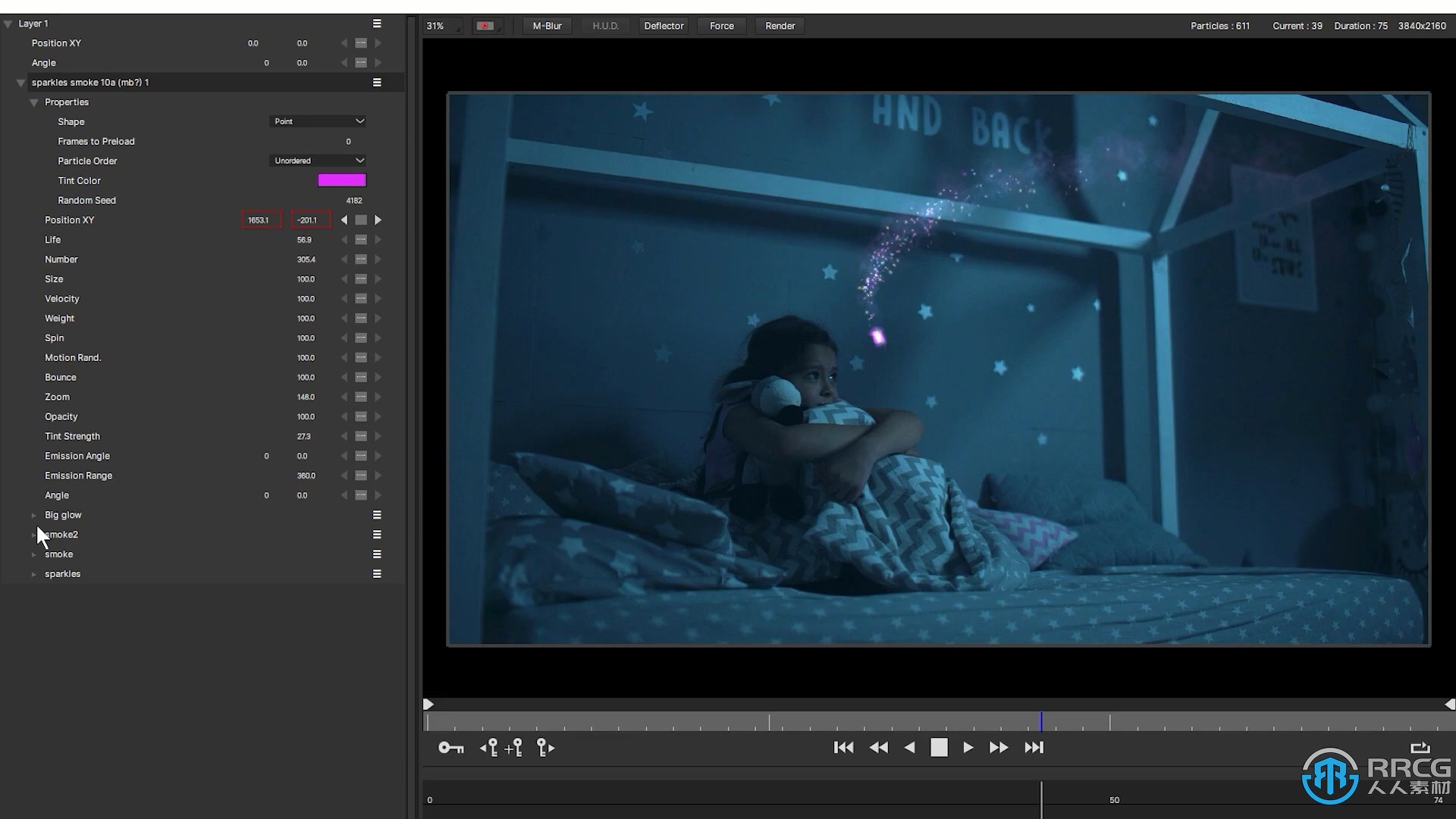Expand the sparkles particle
The width and height of the screenshot is (1456, 819).
coord(33,574)
